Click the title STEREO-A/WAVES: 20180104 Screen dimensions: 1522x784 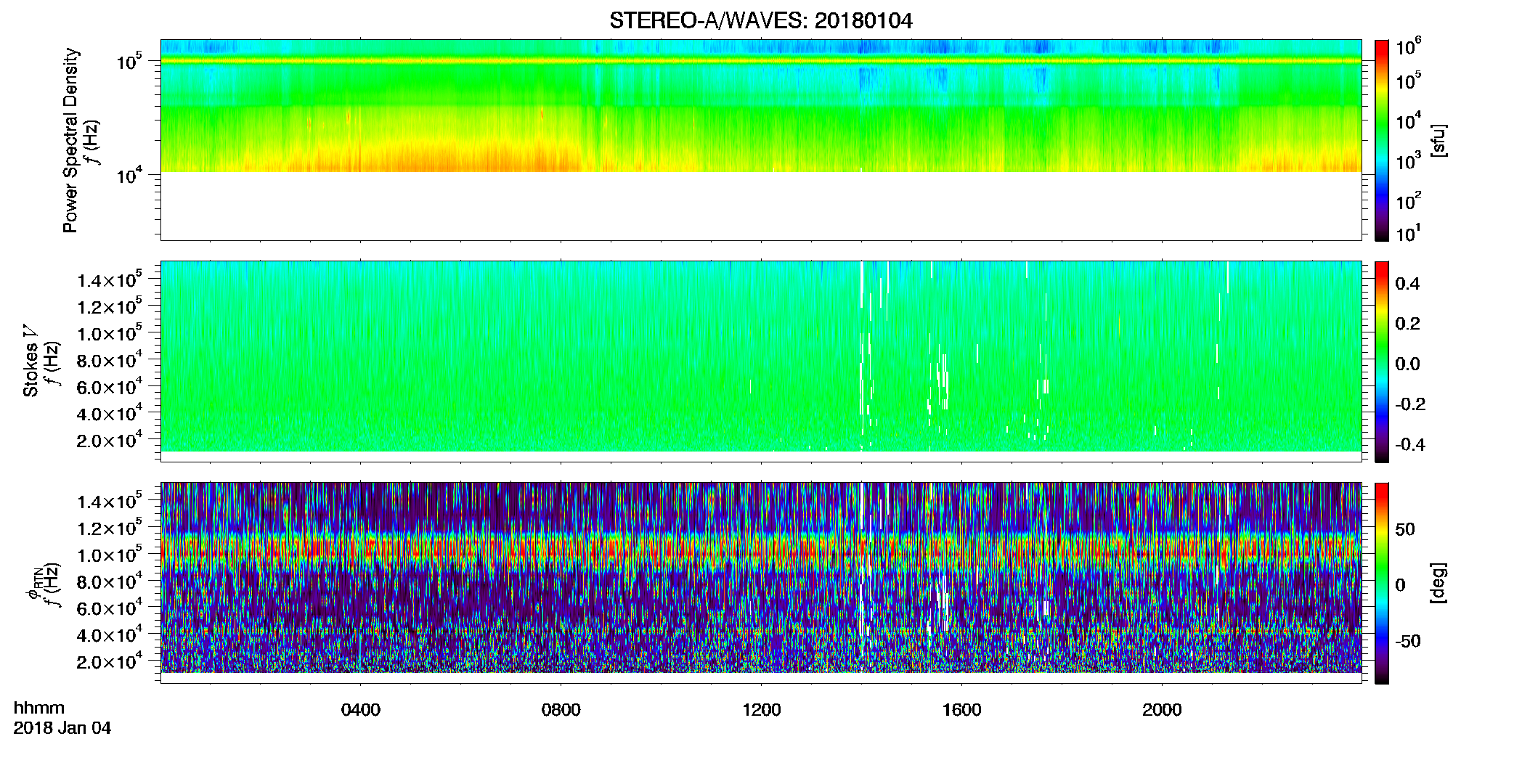click(x=760, y=21)
